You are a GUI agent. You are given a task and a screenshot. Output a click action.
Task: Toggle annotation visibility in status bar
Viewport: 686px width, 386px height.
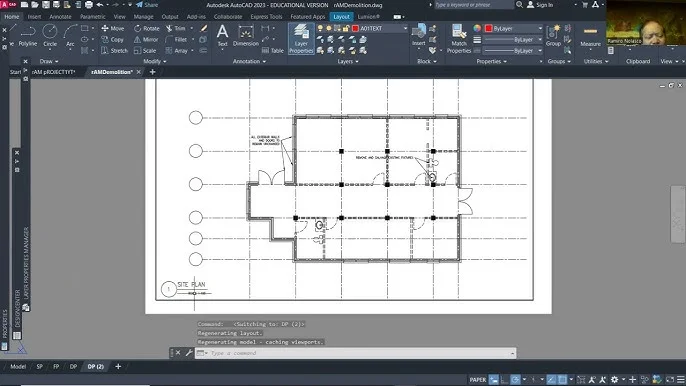[x=592, y=380]
